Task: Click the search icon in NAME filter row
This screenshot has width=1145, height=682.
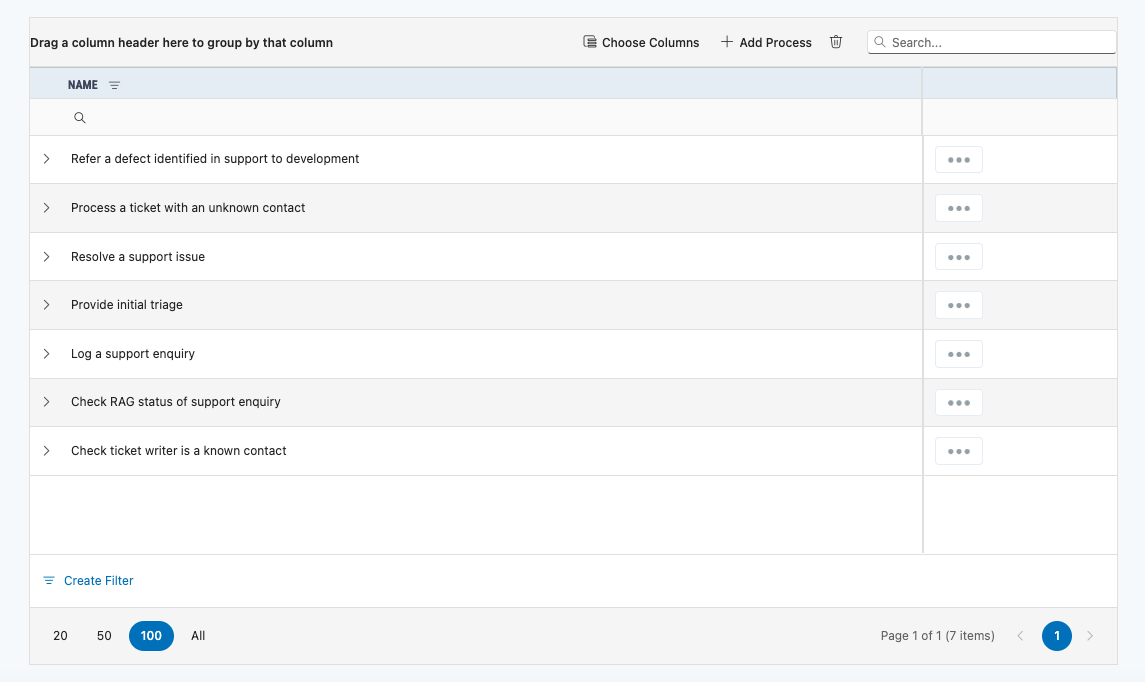Action: pos(80,118)
